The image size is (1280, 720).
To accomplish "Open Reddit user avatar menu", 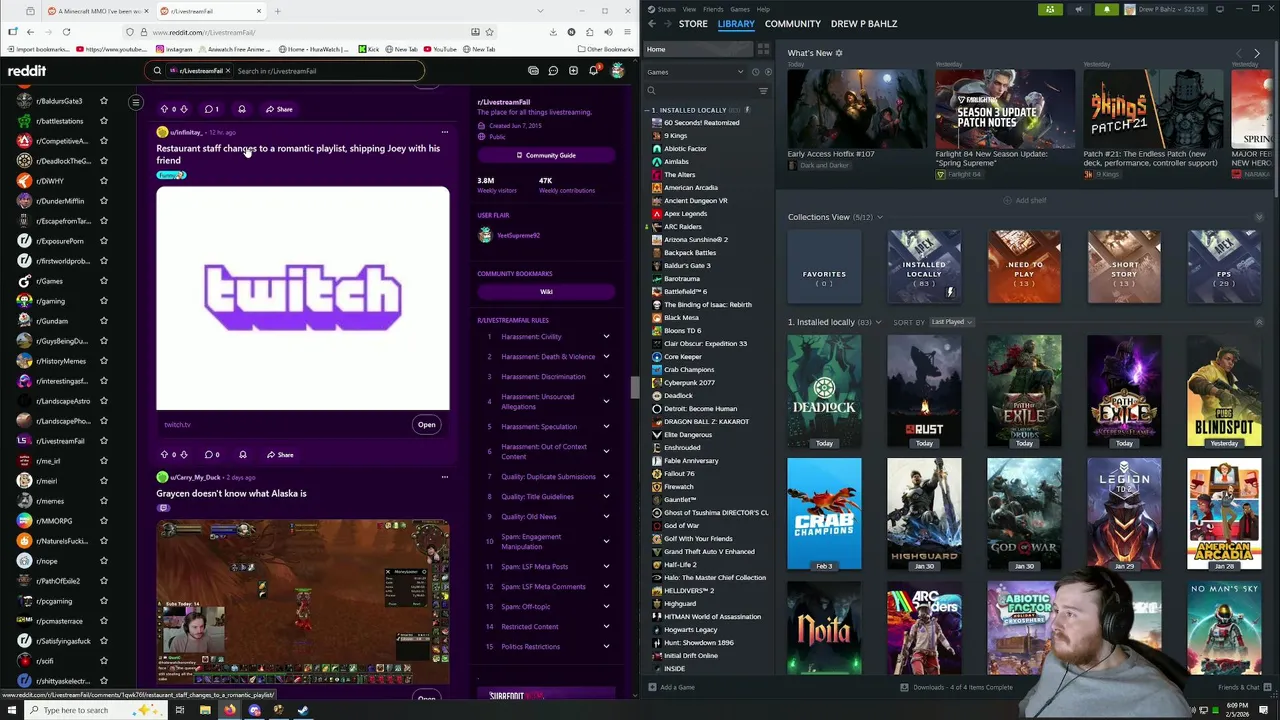I will tap(617, 71).
